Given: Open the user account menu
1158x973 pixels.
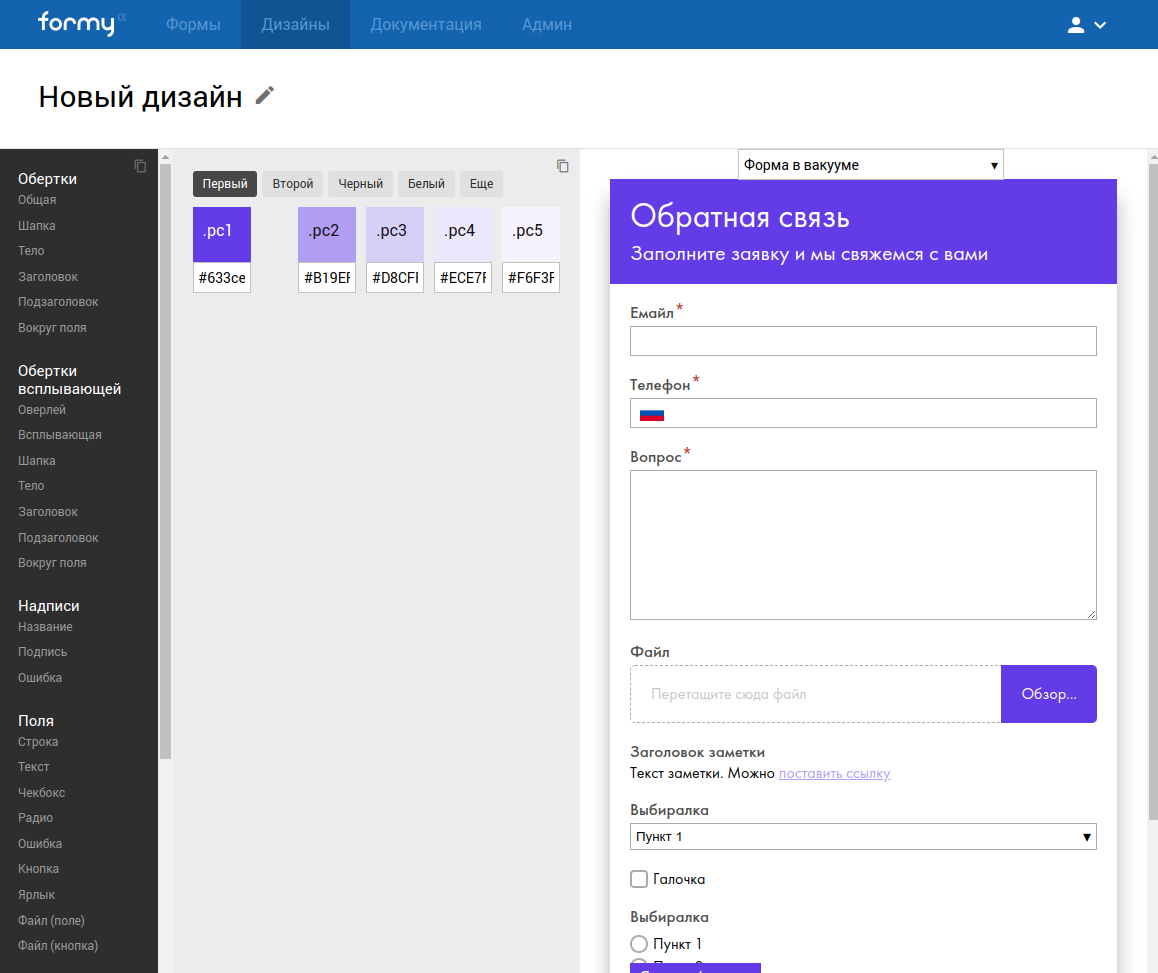Looking at the screenshot, I should click(x=1086, y=25).
